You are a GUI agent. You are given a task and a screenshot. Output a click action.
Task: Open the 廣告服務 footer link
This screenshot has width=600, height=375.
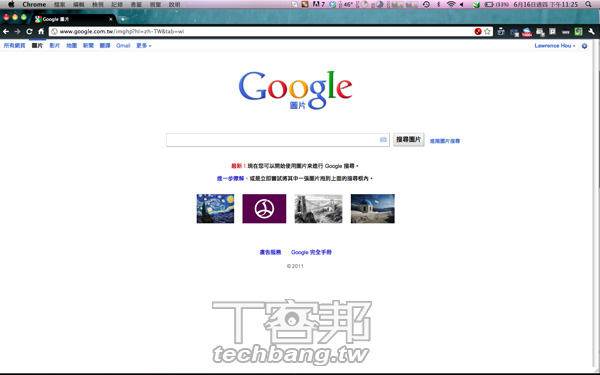click(270, 252)
